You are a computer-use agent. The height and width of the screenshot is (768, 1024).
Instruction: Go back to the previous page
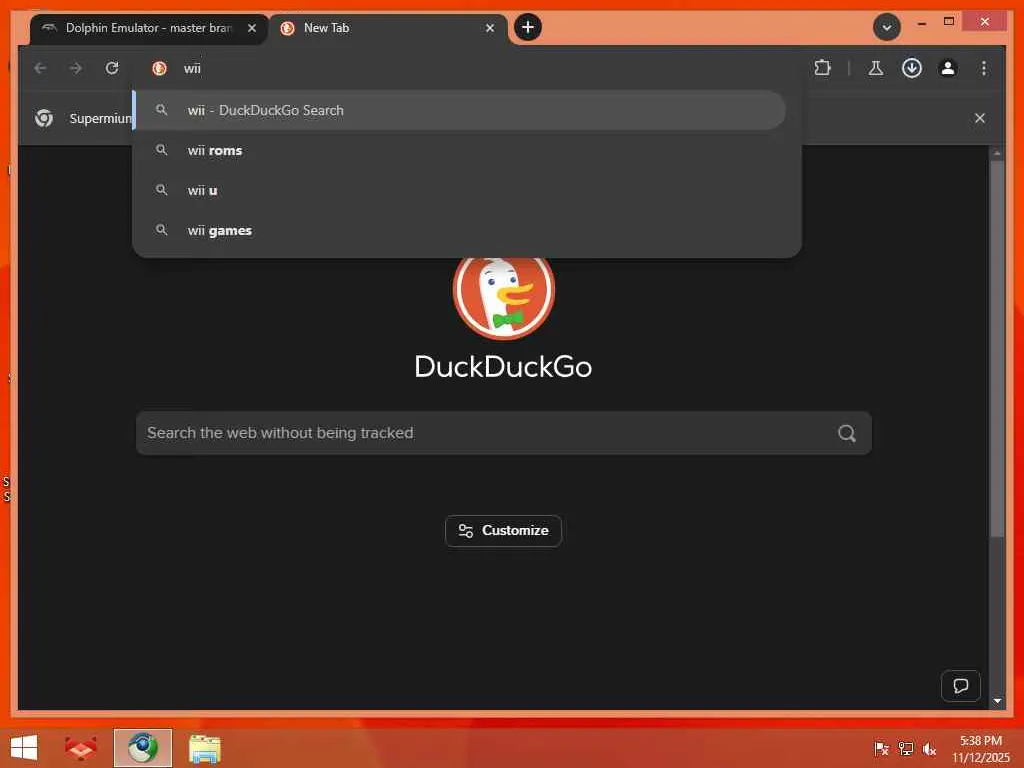[x=40, y=68]
